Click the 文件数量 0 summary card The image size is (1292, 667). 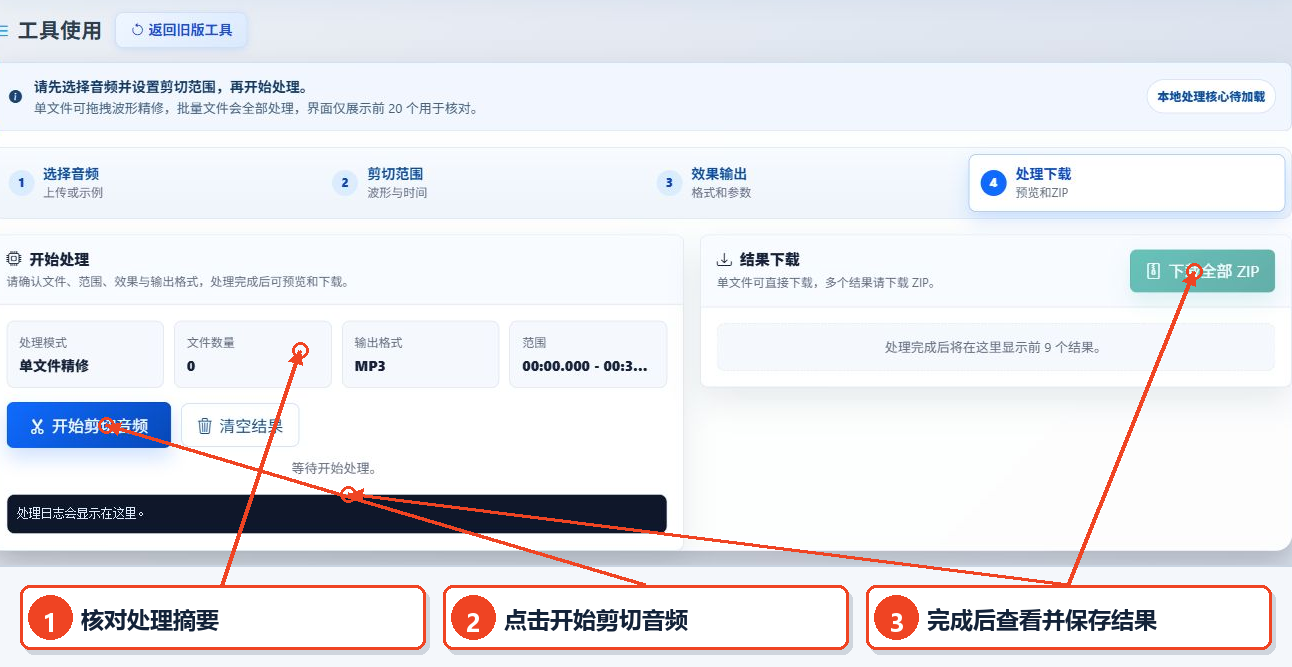point(253,354)
